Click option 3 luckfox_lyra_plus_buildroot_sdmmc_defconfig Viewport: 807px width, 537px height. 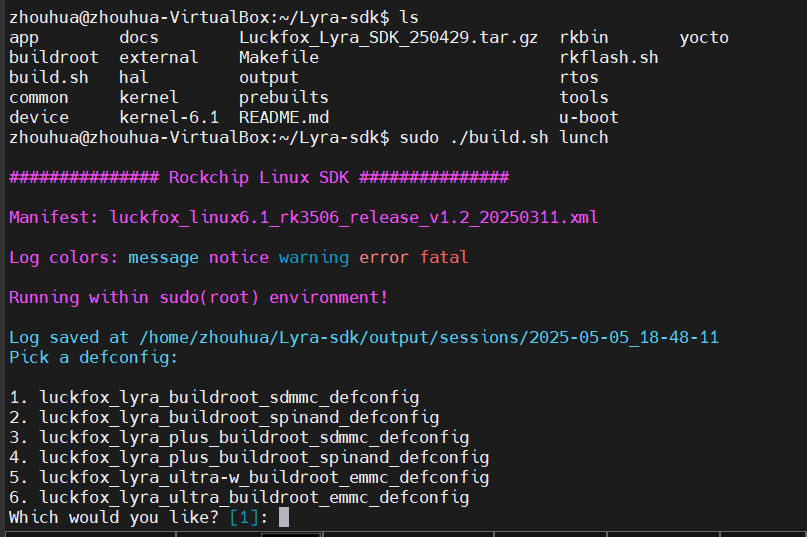click(x=239, y=438)
